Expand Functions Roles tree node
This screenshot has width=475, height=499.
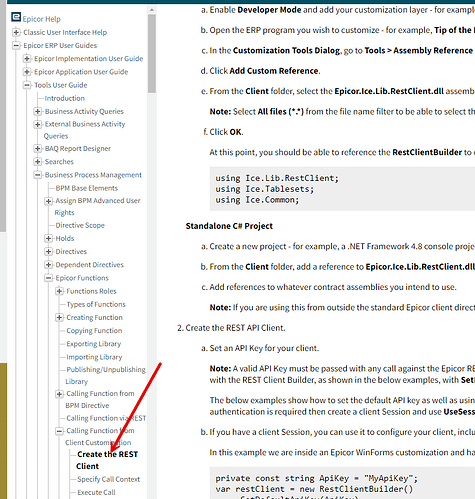tap(59, 291)
